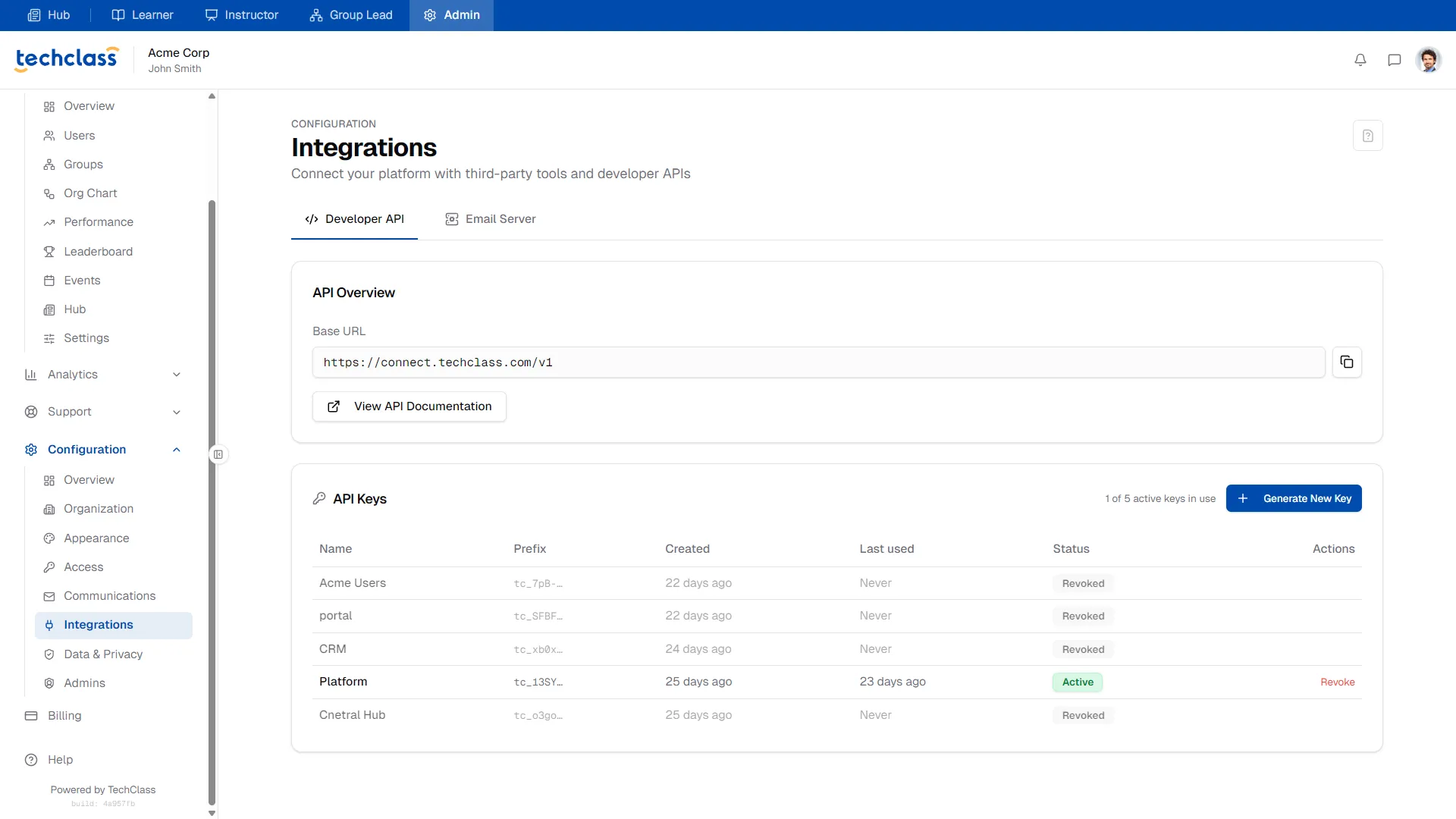1456x819 pixels.
Task: Click the Settings sliders icon in sidebar
Action: [x=49, y=338]
